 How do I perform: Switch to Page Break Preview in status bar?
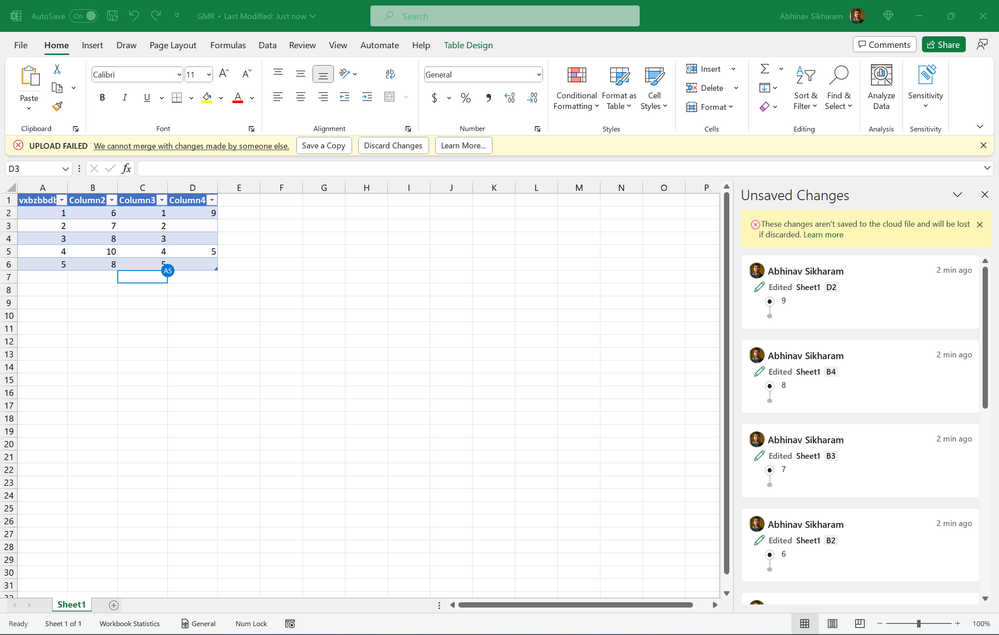point(859,624)
